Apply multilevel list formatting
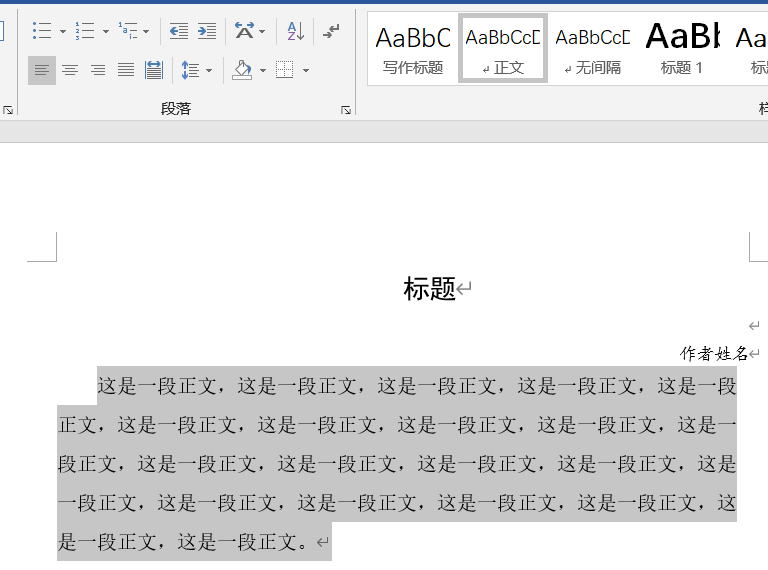Viewport: 768px width, 570px height. click(x=128, y=31)
